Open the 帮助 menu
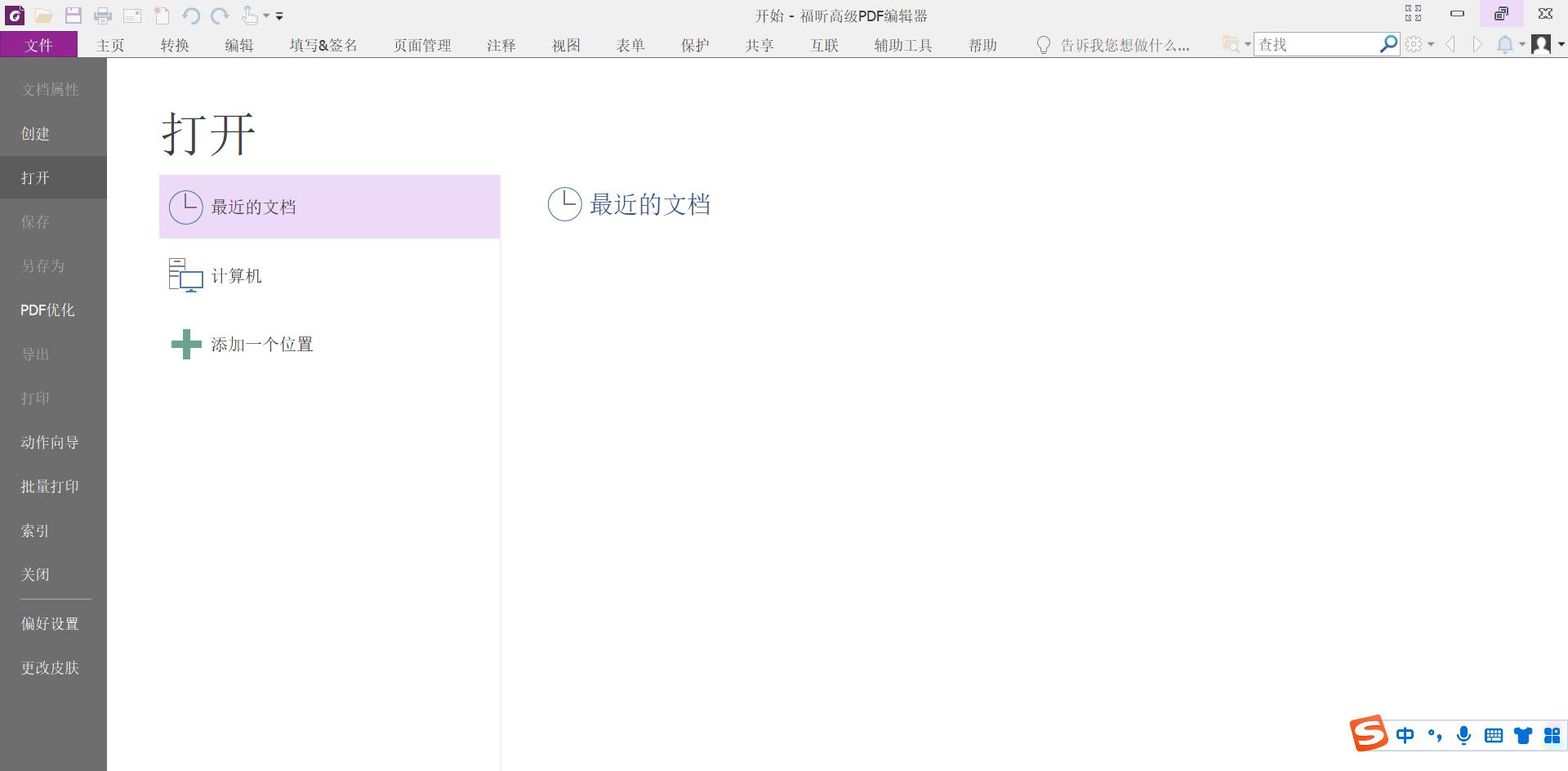The image size is (1568, 771). coord(982,45)
